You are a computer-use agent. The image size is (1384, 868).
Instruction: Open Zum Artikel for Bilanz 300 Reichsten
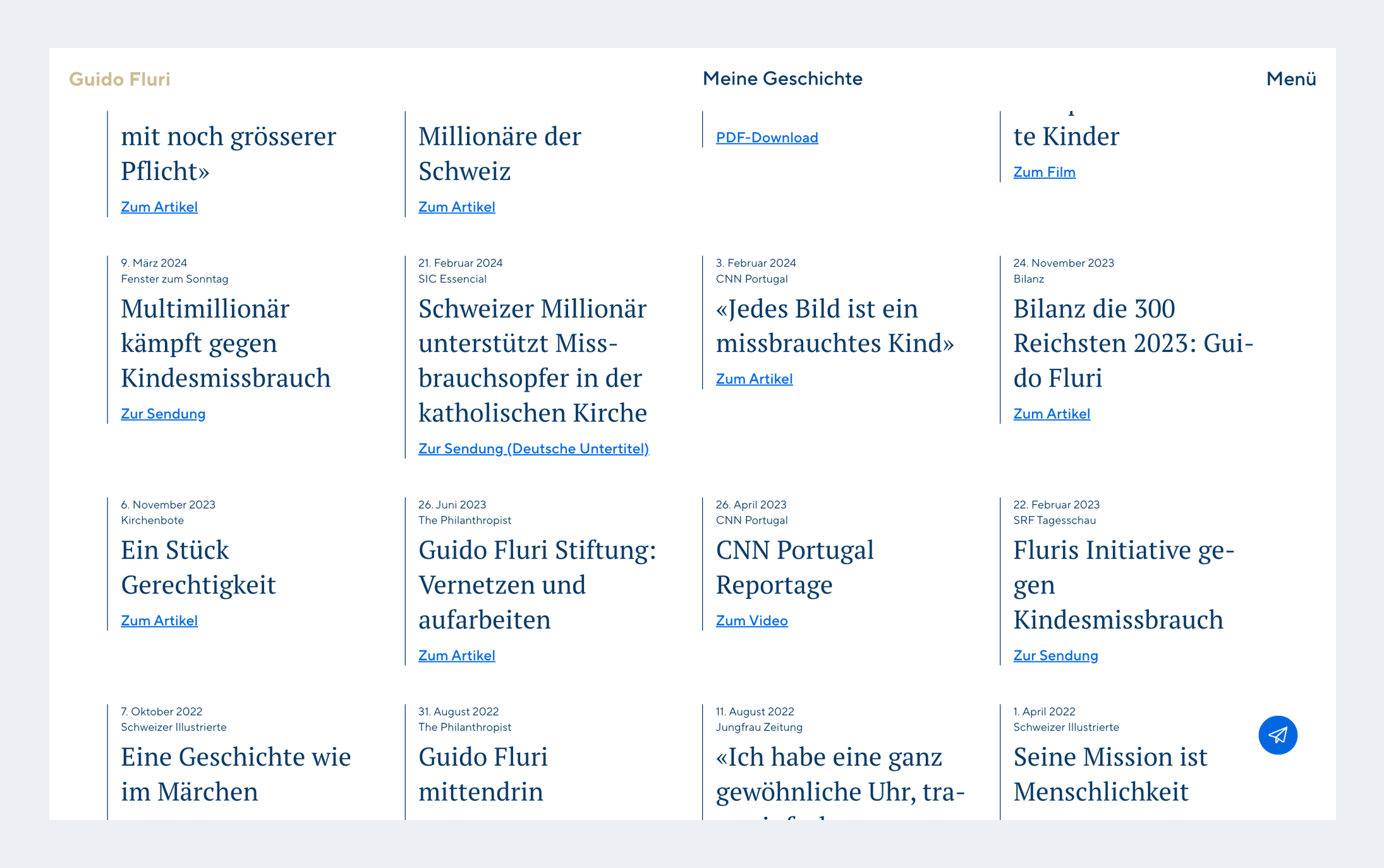(x=1052, y=414)
